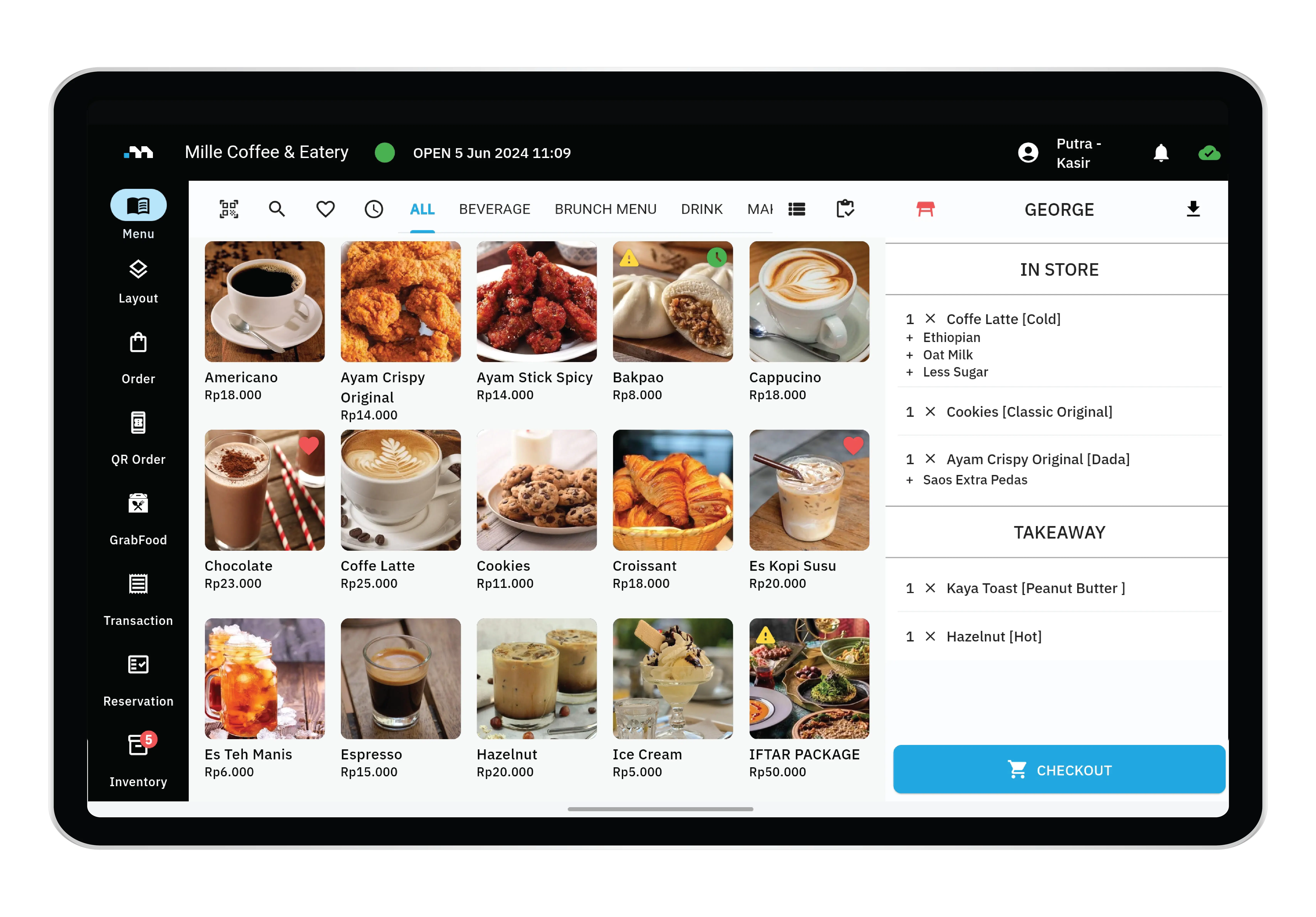Remove Ayam Crispy Original [Dada] from order
Image resolution: width=1316 pixels, height=917 pixels.
pyautogui.click(x=930, y=459)
